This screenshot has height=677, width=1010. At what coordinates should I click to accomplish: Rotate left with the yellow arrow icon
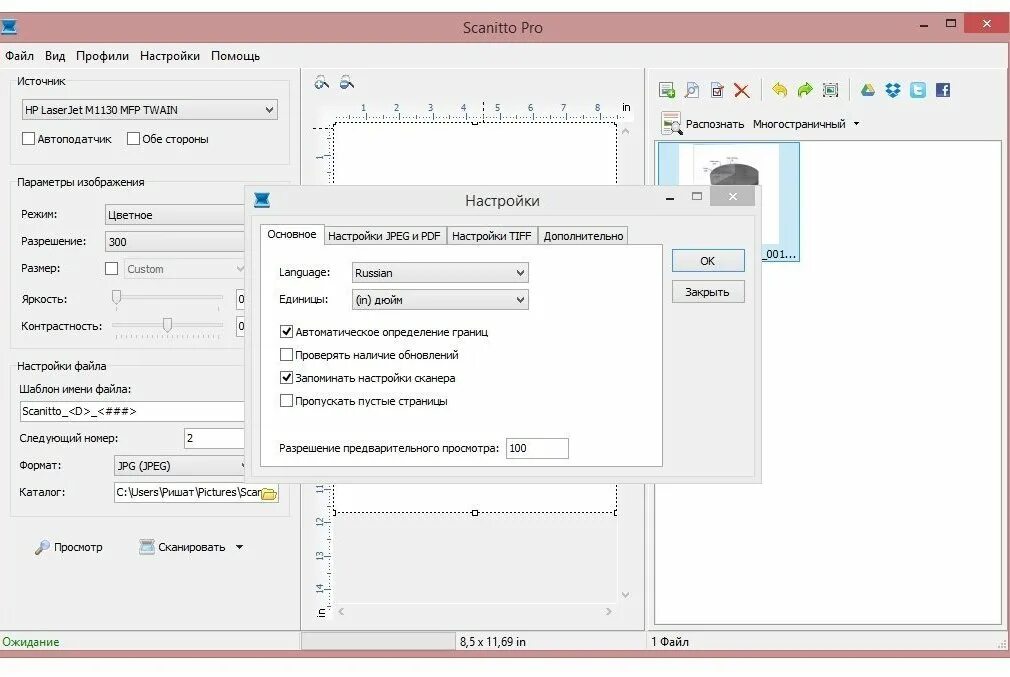[779, 90]
